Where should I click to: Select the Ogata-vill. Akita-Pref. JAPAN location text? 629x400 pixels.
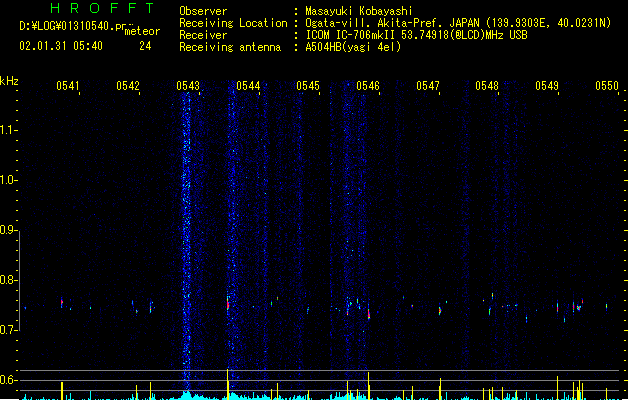coord(458,23)
